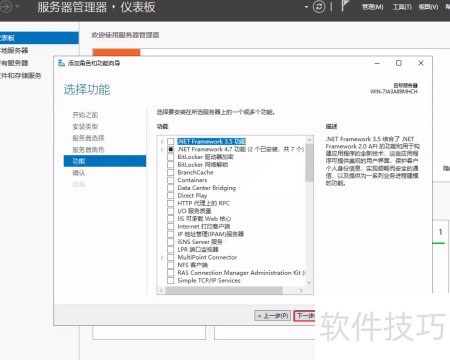Check the HTTP 代理上的 RPC checkbox
Screen dimensions: 450x360
click(170, 203)
